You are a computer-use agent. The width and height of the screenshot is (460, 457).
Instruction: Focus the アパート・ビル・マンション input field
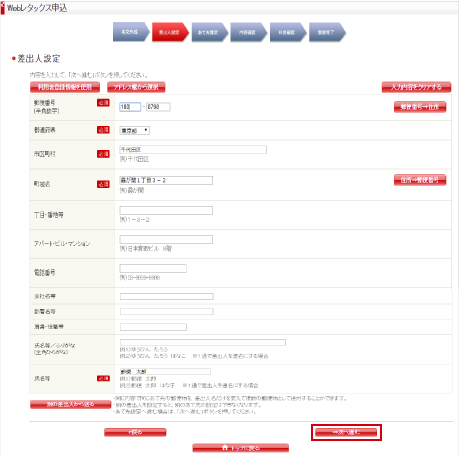click(166, 239)
